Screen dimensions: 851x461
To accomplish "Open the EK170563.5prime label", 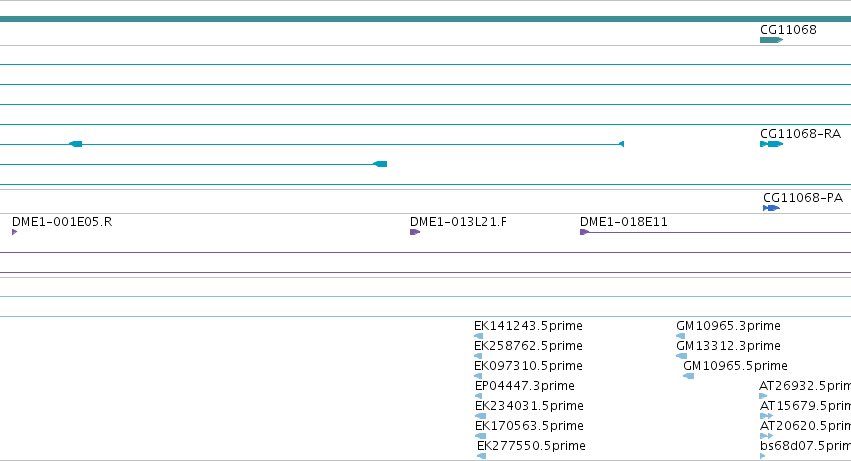I will pos(529,426).
